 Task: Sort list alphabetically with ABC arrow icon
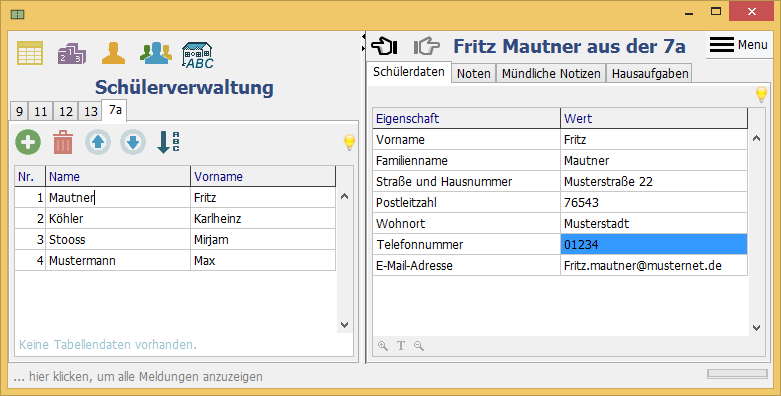click(x=168, y=142)
